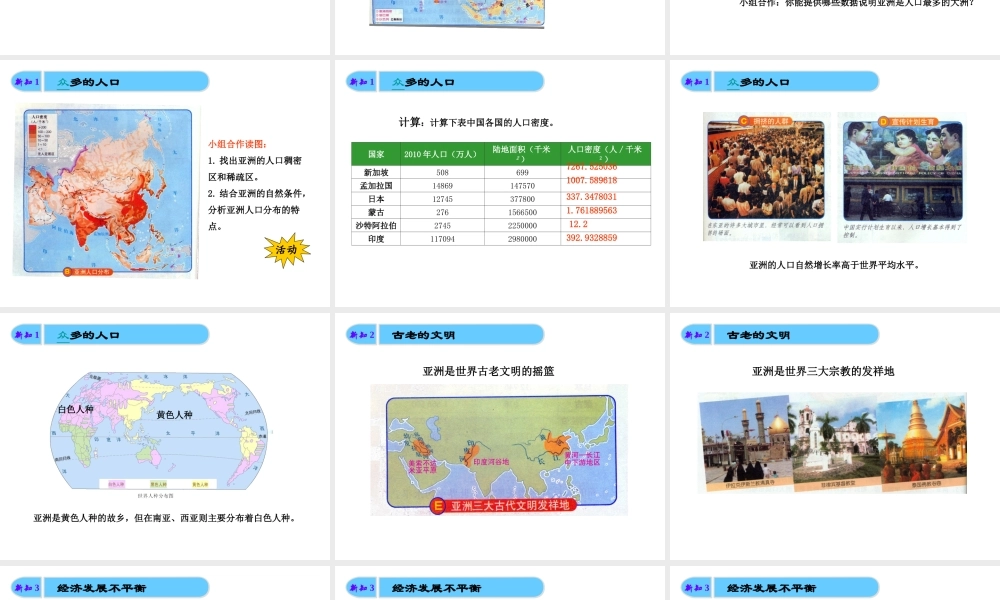Click the 印度河谷地 map label
The width and height of the screenshot is (1000, 600).
pos(491,462)
